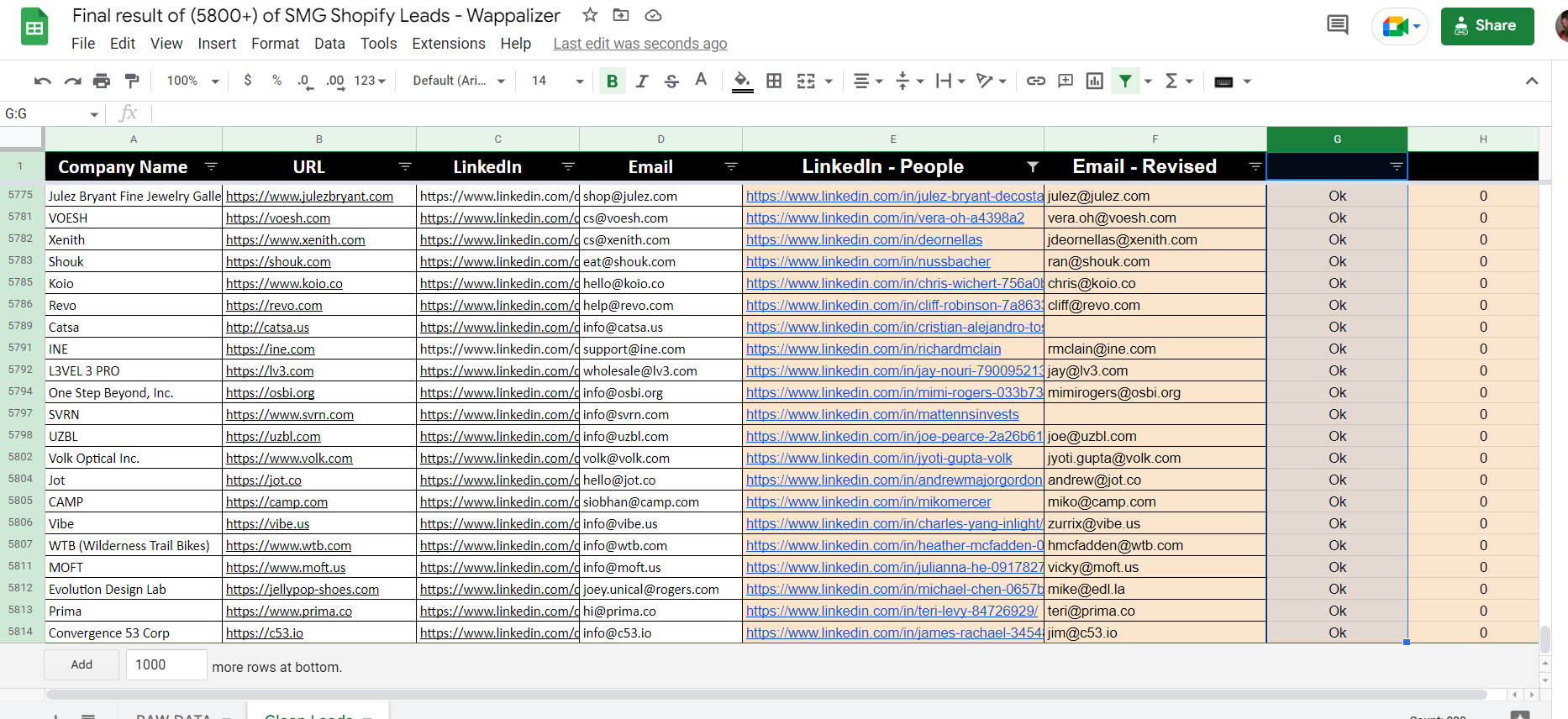
Task: Click the Undo icon in toolbar
Action: 42,81
